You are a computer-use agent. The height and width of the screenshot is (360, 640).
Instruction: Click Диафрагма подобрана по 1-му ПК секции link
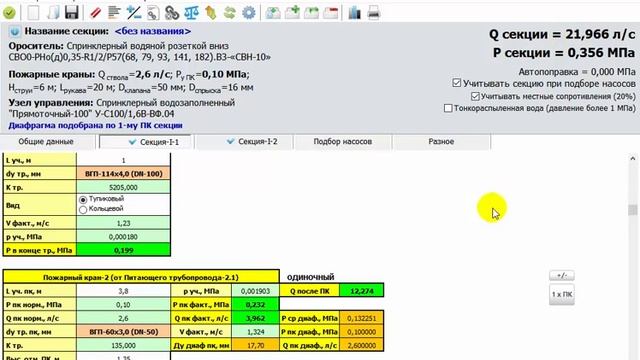[x=96, y=125]
